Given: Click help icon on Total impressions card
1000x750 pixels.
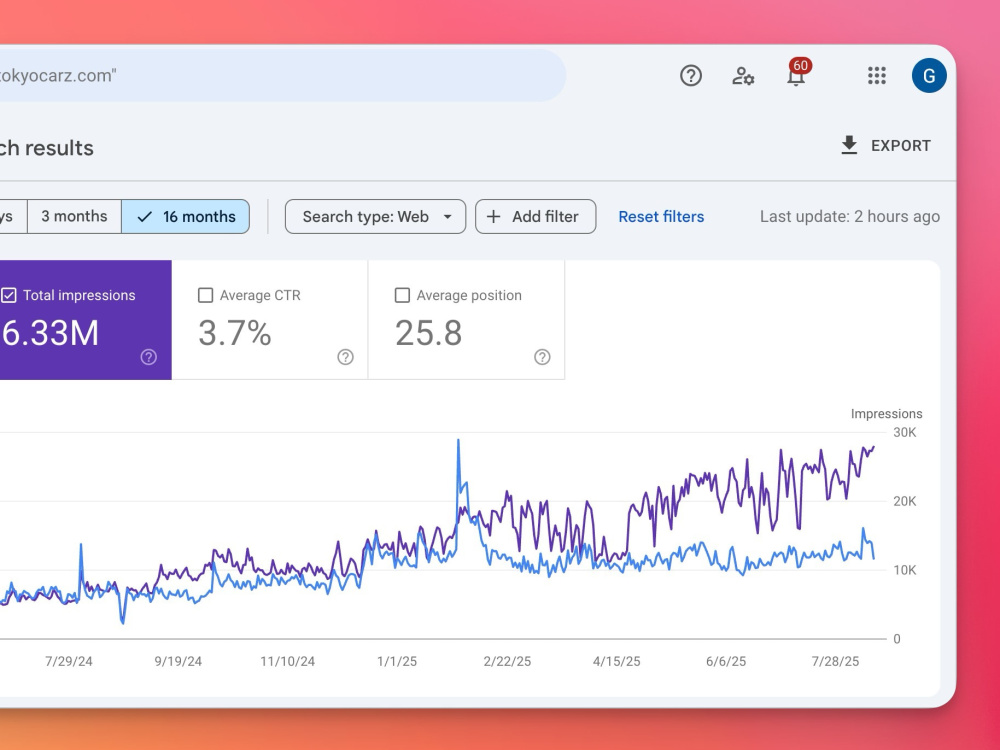Looking at the screenshot, I should point(149,357).
